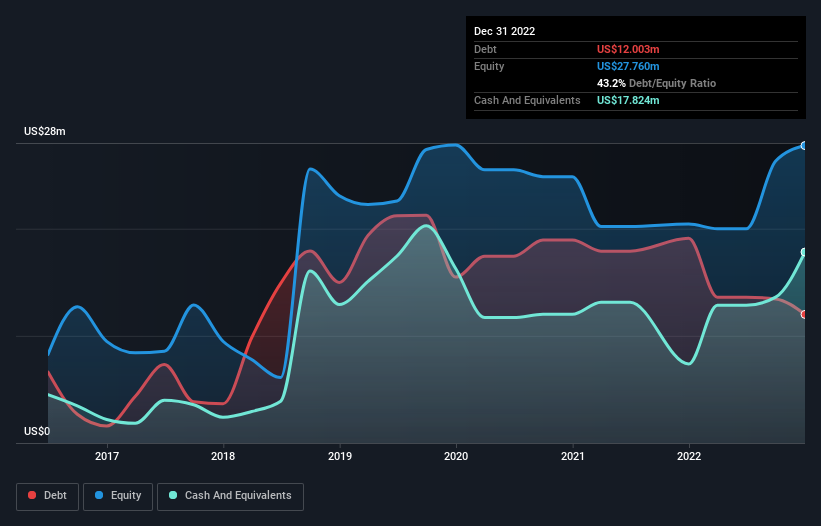Click the 2017 x-axis label
This screenshot has height=526, width=821.
click(107, 456)
